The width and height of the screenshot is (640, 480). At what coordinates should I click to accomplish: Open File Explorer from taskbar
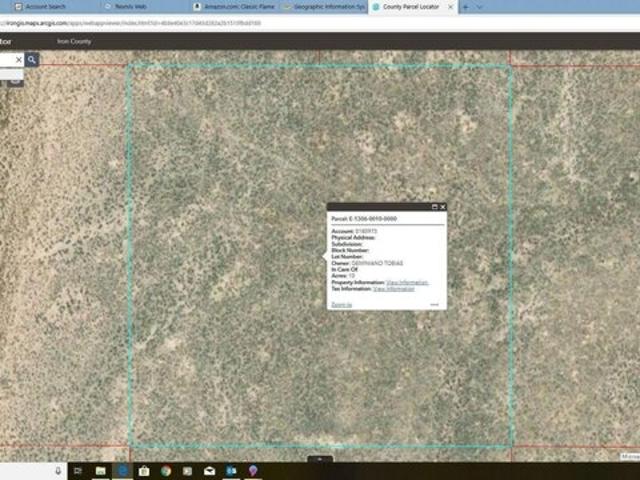click(101, 470)
